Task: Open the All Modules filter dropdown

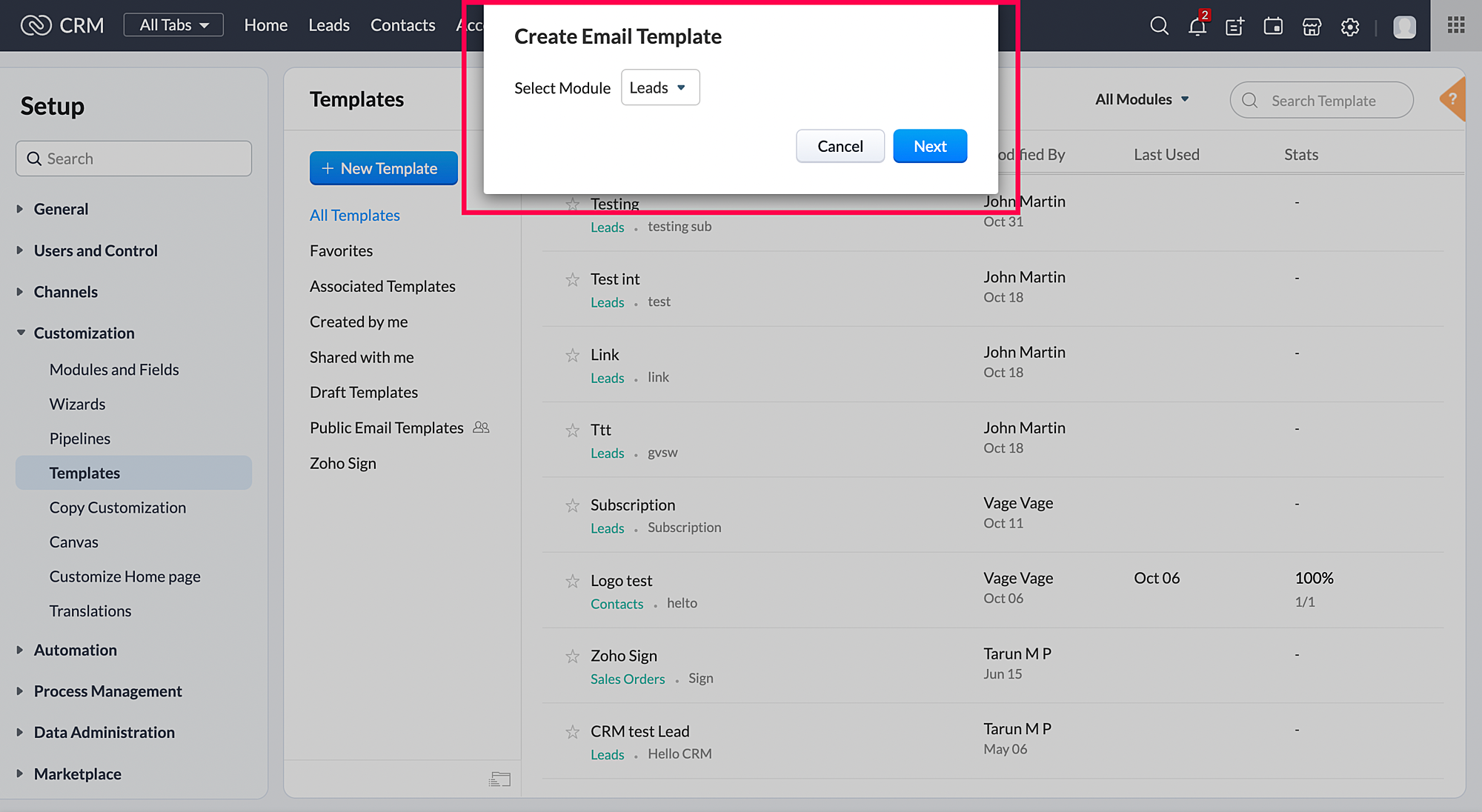Action: point(1142,99)
